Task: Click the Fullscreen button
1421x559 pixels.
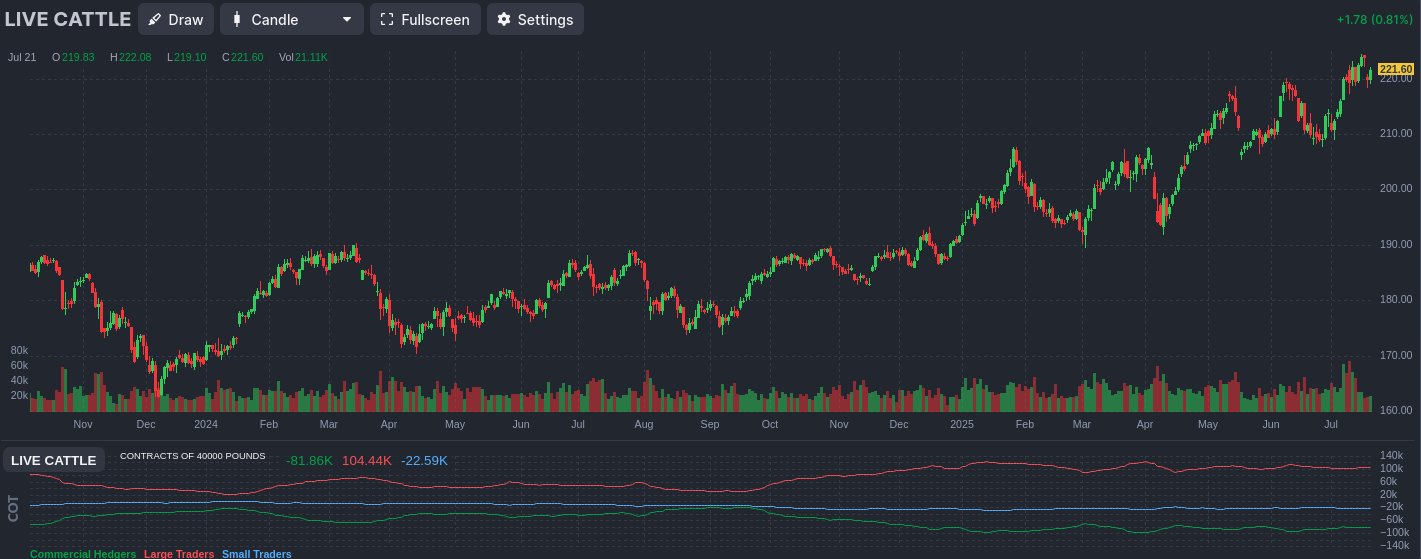Action: pyautogui.click(x=425, y=19)
